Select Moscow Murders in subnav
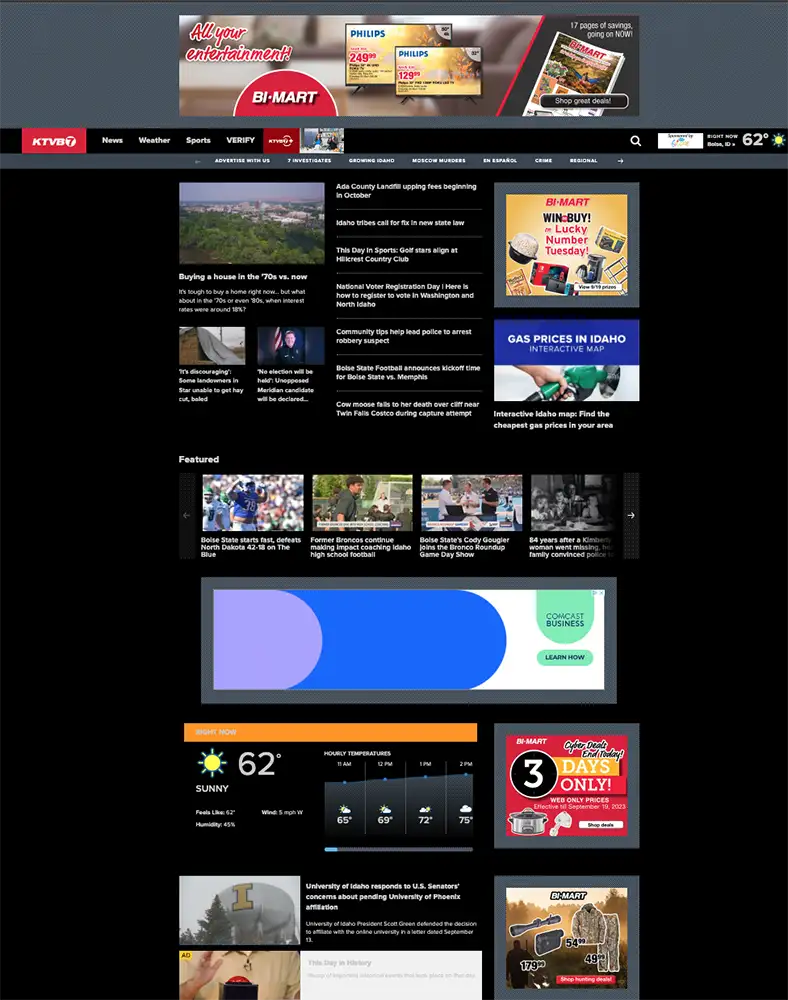Image resolution: width=788 pixels, height=1000 pixels. 439,161
